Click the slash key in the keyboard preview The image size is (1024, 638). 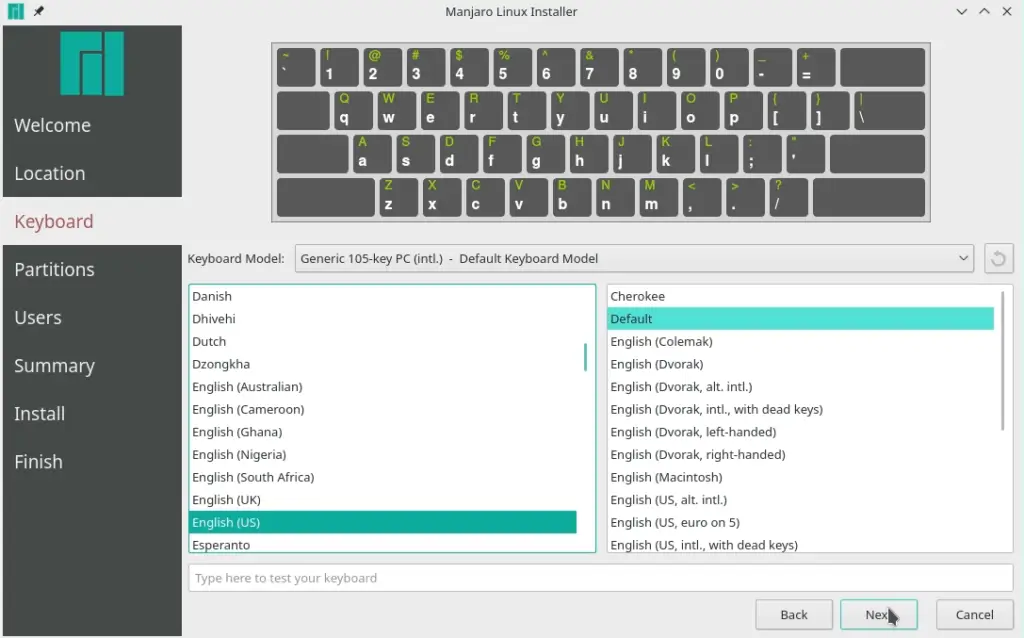click(788, 197)
